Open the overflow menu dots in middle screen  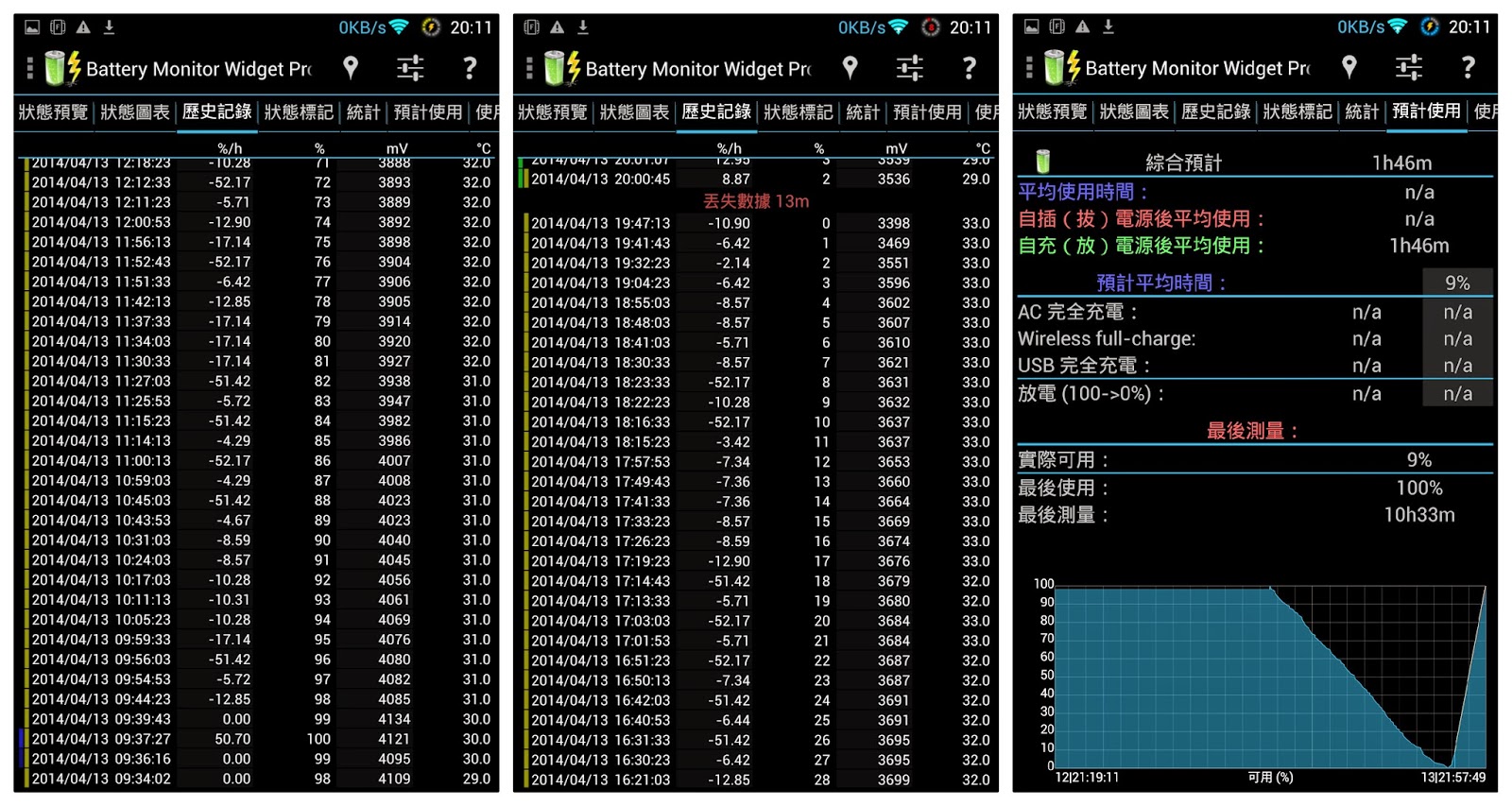(529, 68)
